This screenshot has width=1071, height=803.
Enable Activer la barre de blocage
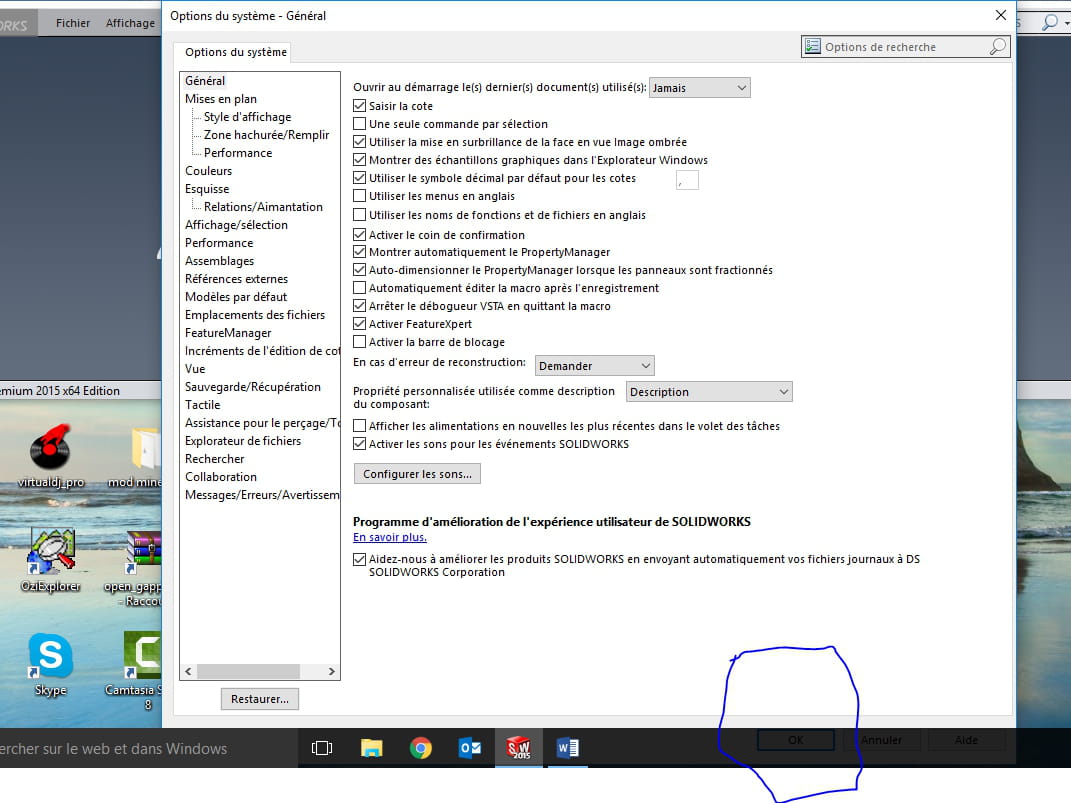click(359, 341)
